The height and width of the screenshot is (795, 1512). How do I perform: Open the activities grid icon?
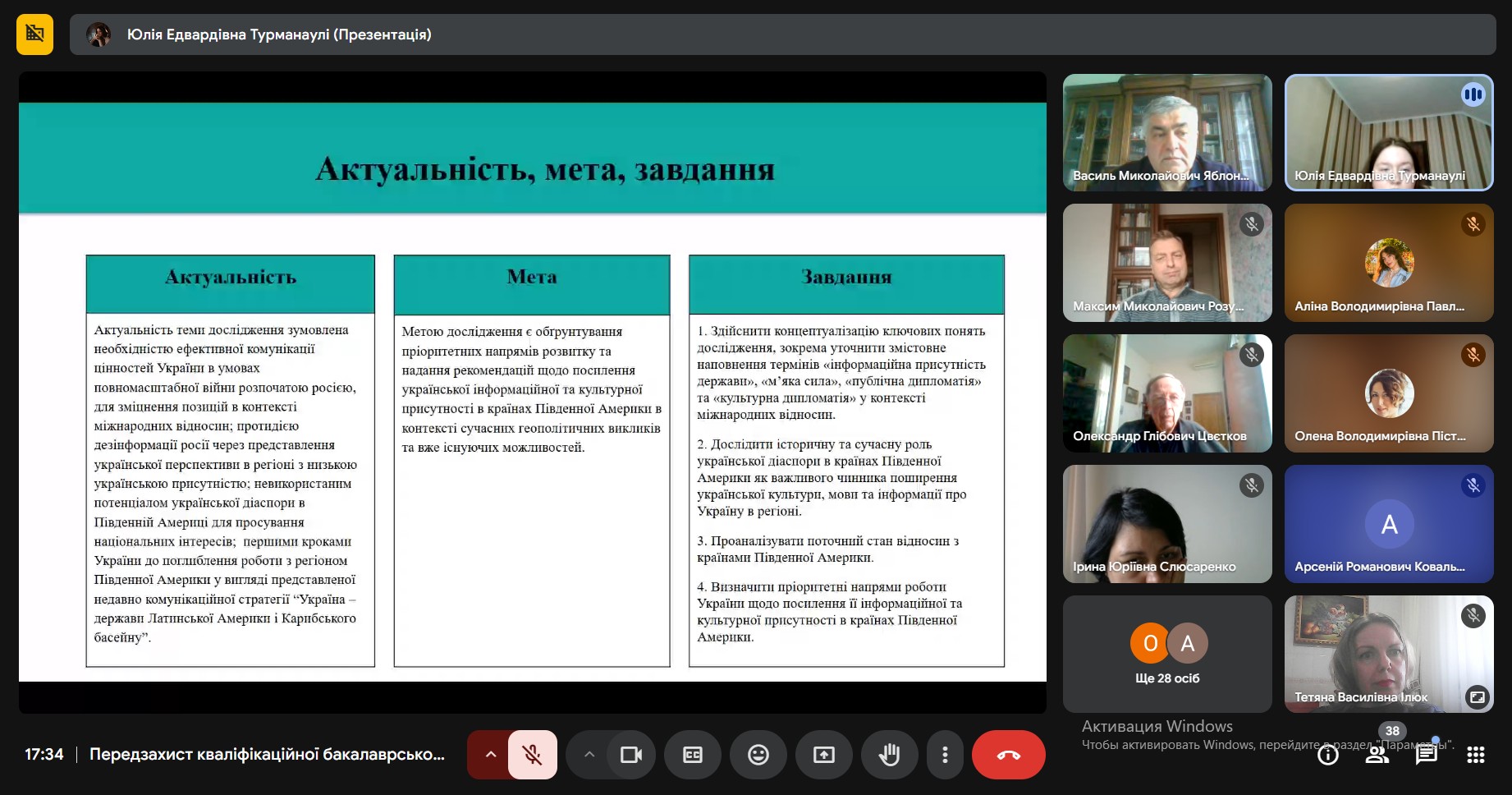point(1475,755)
